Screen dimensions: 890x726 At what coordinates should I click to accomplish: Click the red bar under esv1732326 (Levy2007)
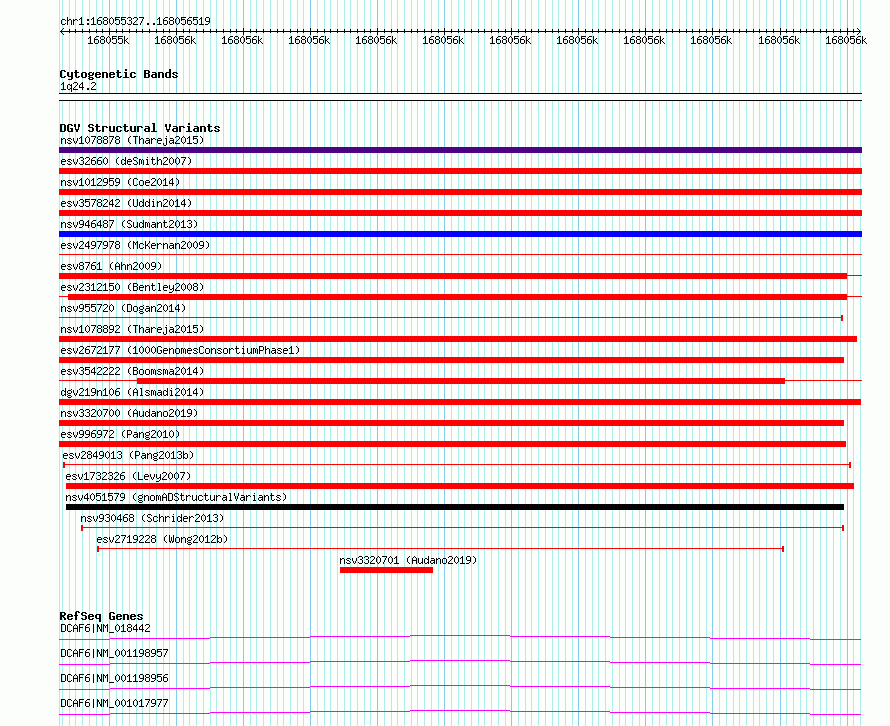tap(460, 486)
